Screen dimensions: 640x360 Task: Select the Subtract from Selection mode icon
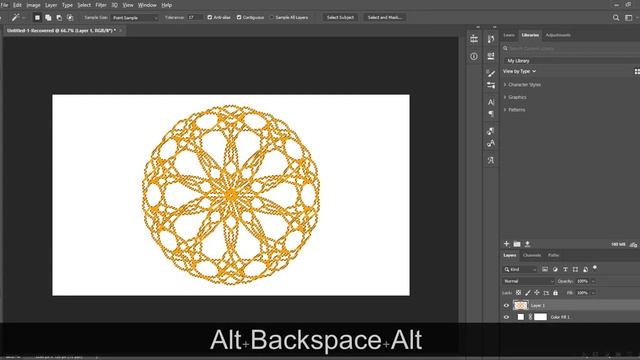point(59,18)
